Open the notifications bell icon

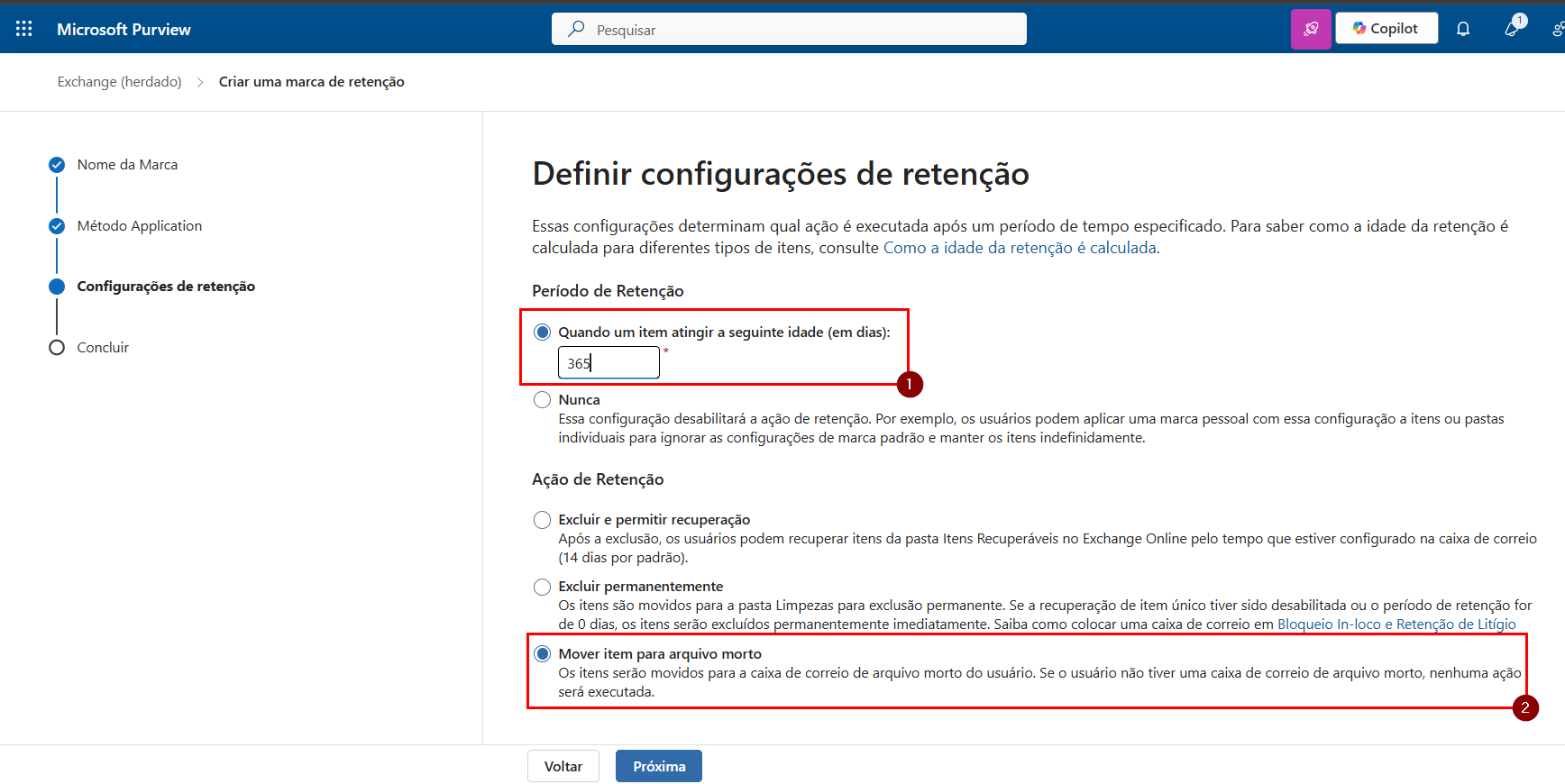point(1463,29)
